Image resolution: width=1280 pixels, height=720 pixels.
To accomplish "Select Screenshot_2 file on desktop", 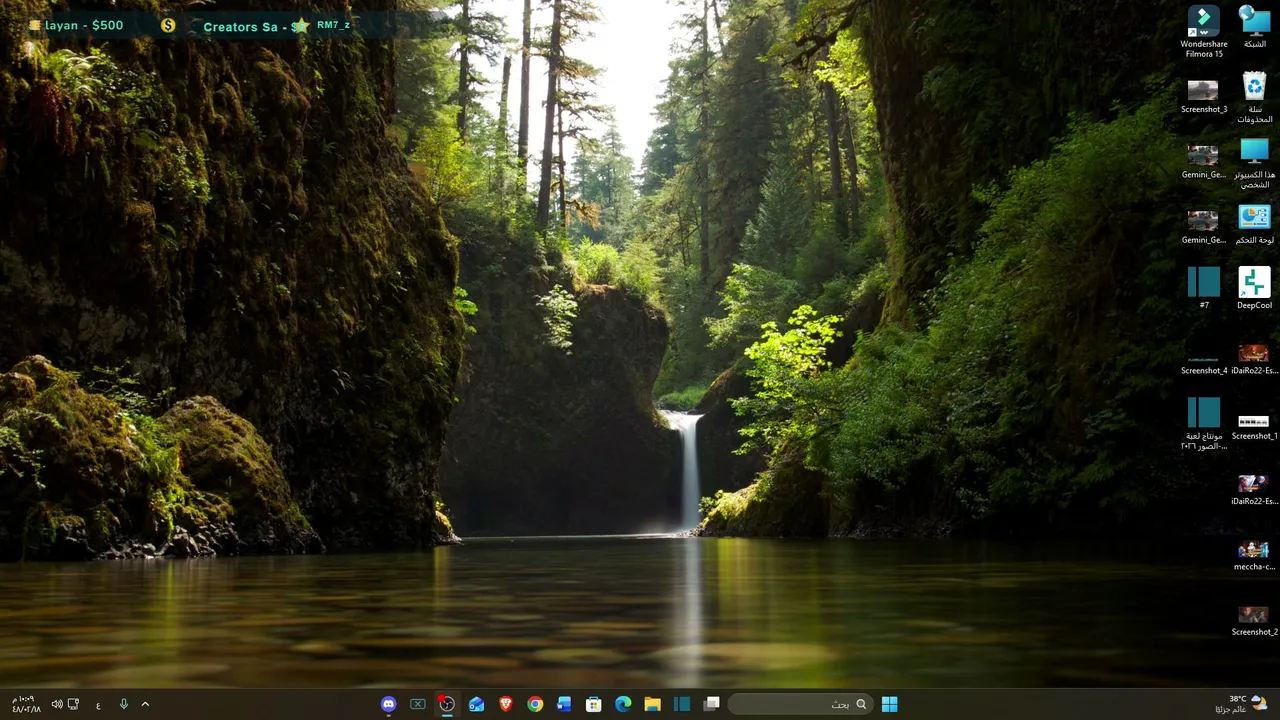I will click(x=1254, y=621).
